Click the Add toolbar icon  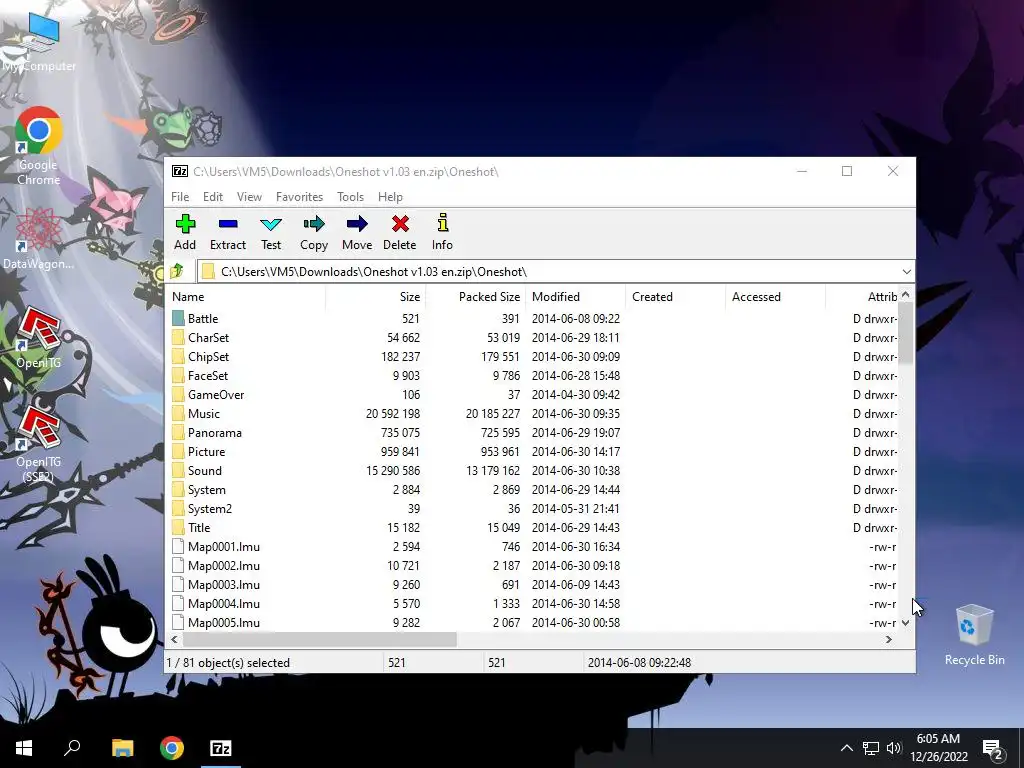[x=185, y=224]
